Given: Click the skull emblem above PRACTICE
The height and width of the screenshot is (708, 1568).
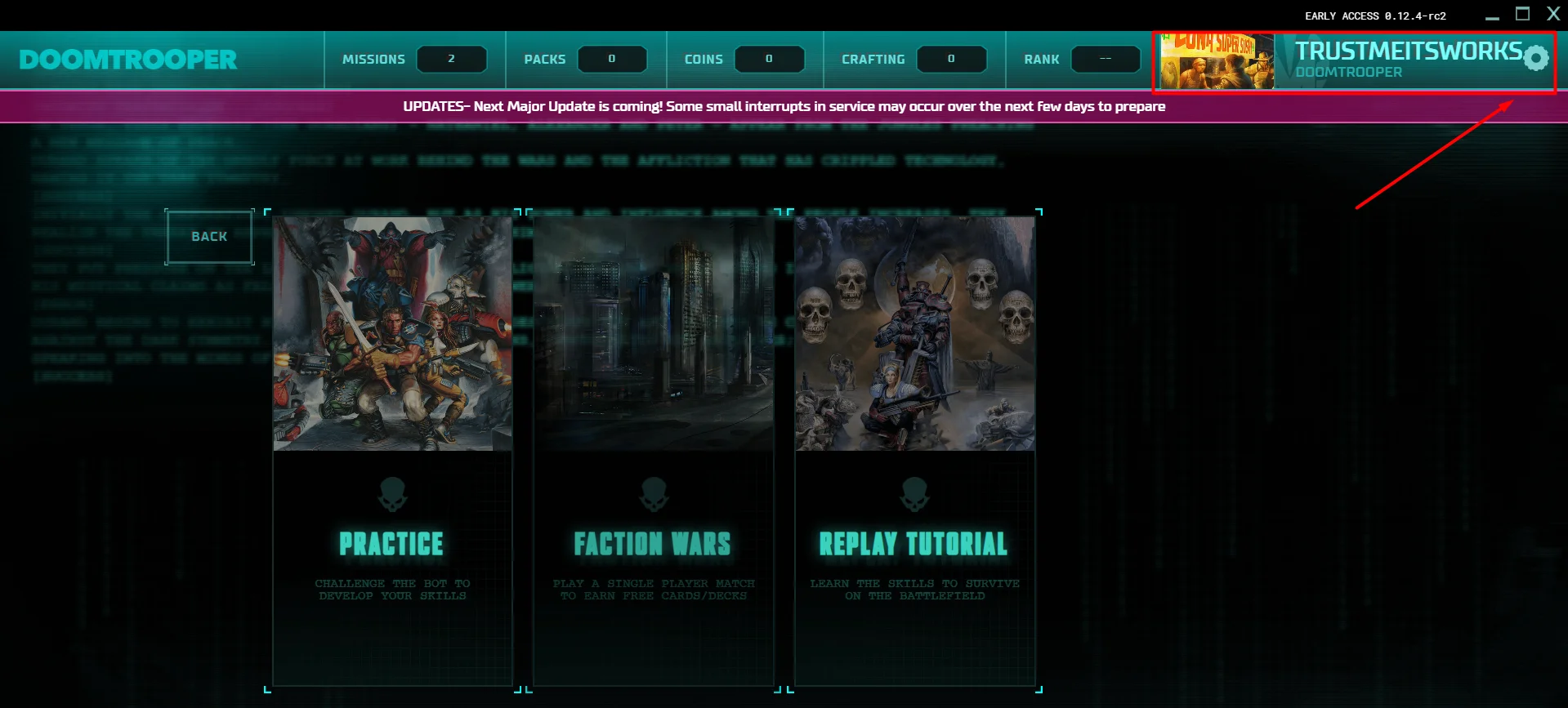Looking at the screenshot, I should coord(393,494).
